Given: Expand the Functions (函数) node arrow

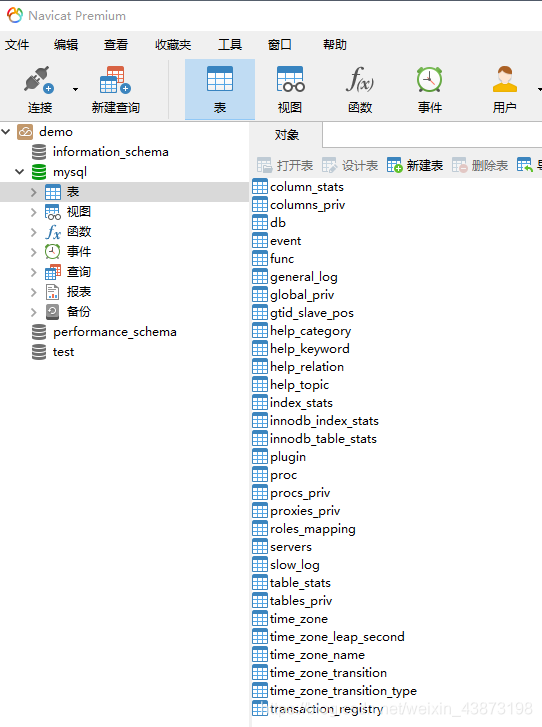Looking at the screenshot, I should pyautogui.click(x=33, y=232).
